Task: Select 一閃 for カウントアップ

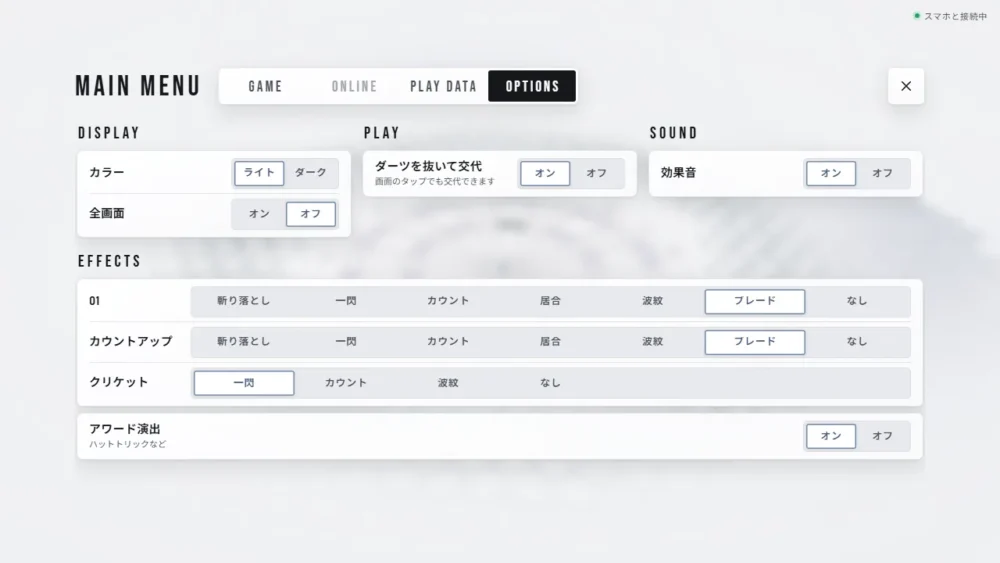Action: pos(346,342)
